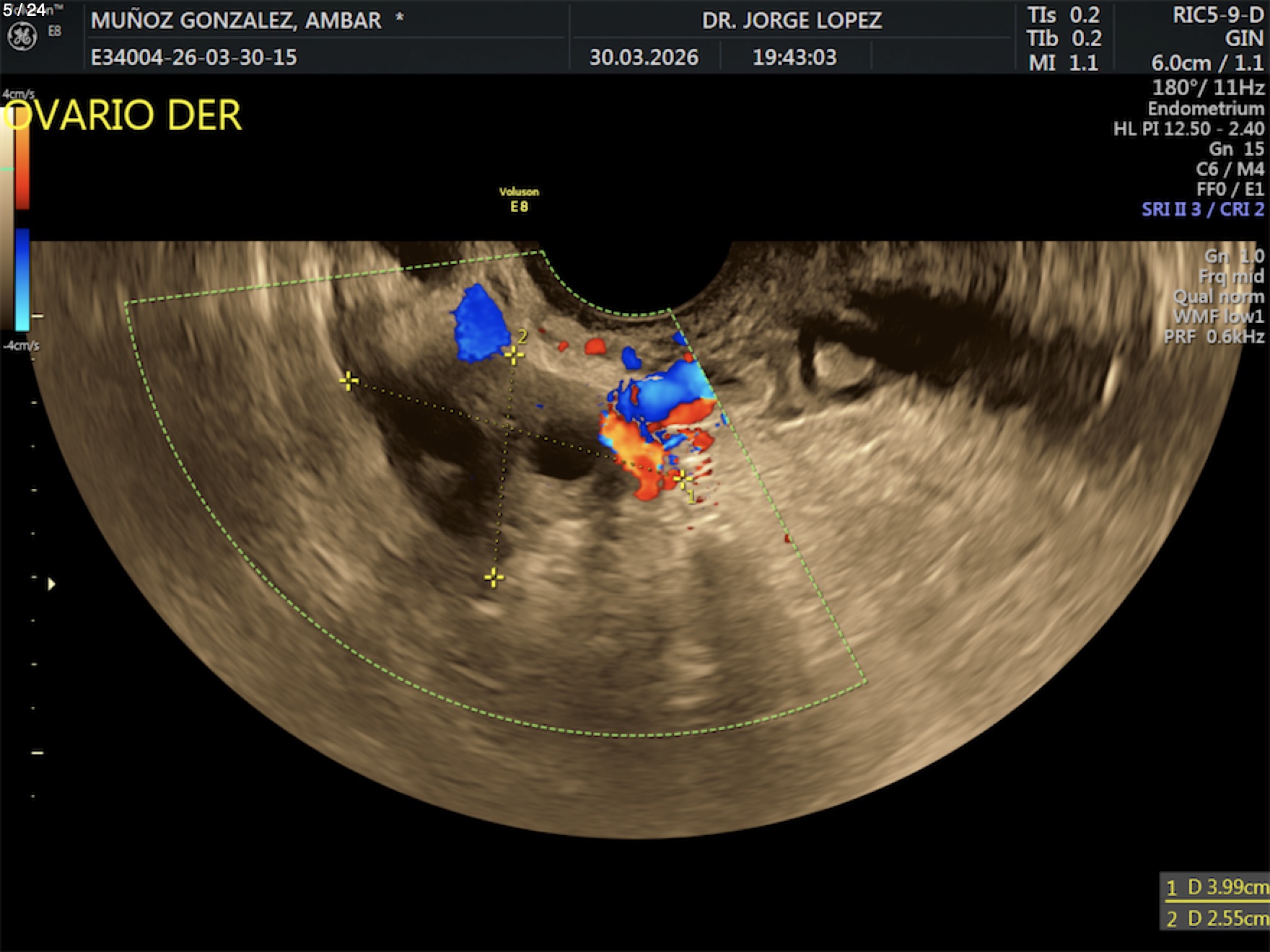
Task: Click the image counter 5 / 24
Action: click(24, 9)
